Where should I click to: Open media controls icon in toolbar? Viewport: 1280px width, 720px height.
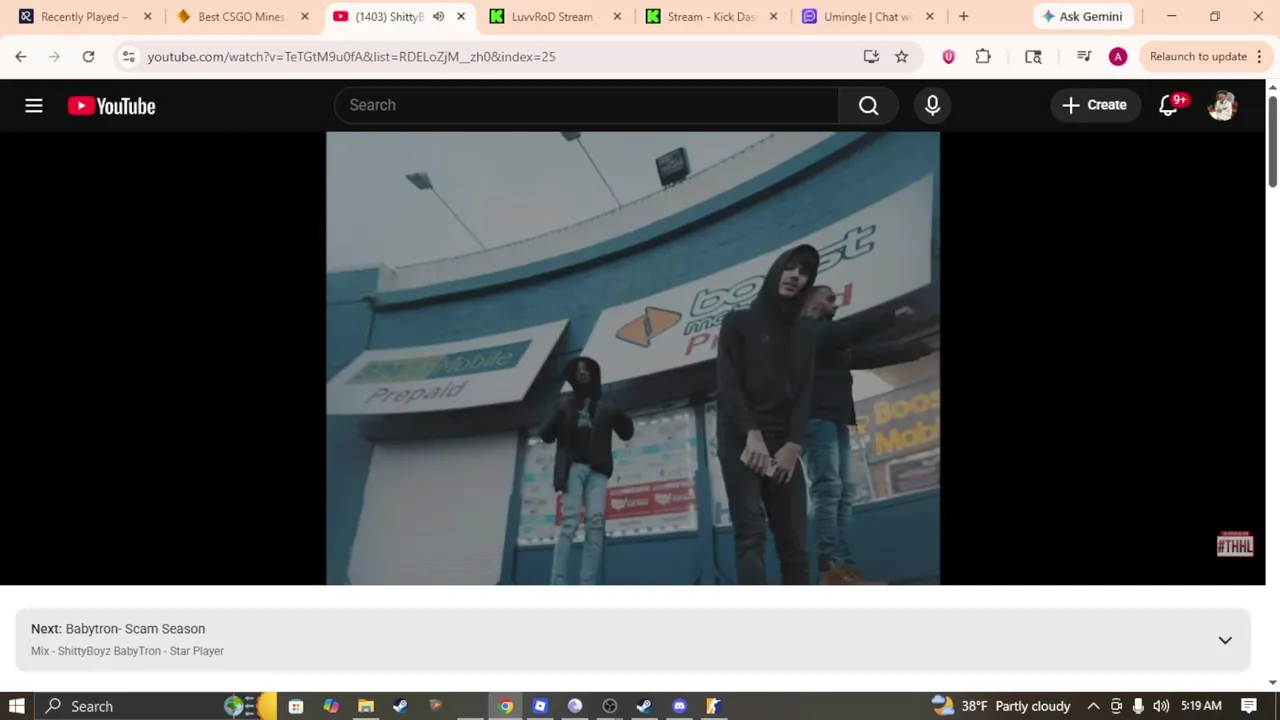(1083, 57)
